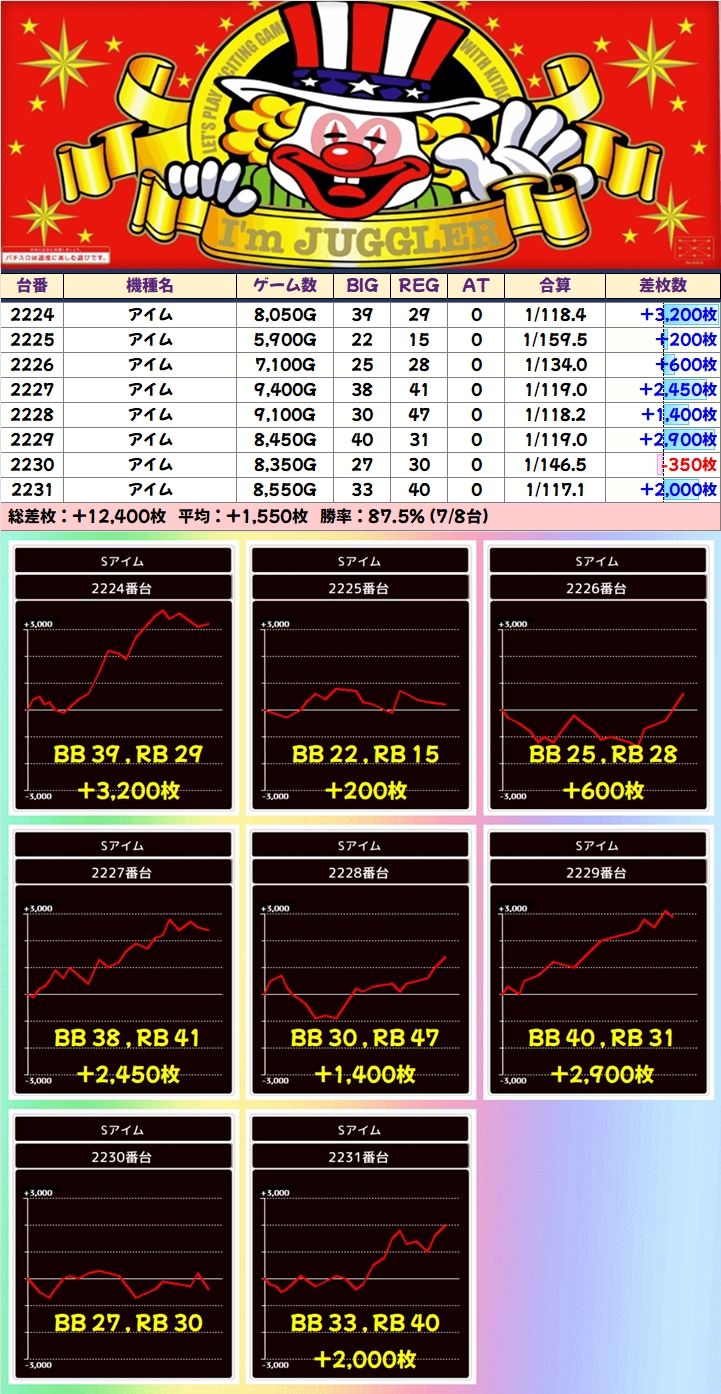Click the +3,200枚 value in the table
The width and height of the screenshot is (721, 1394).
coord(680,315)
